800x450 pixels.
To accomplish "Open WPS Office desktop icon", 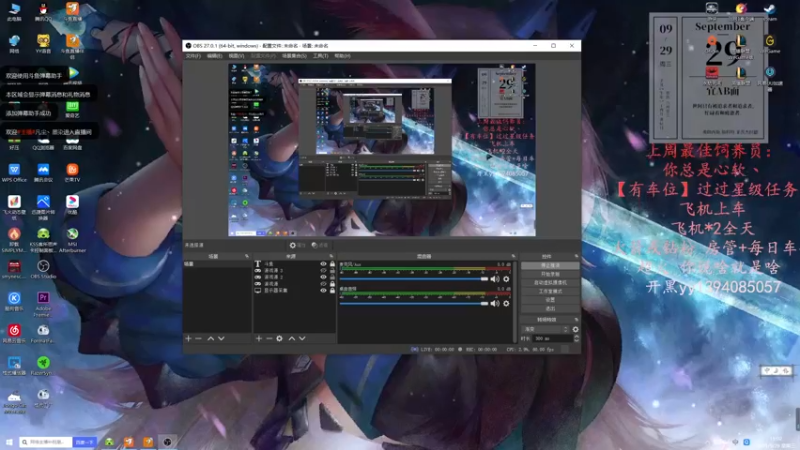I will pyautogui.click(x=14, y=172).
